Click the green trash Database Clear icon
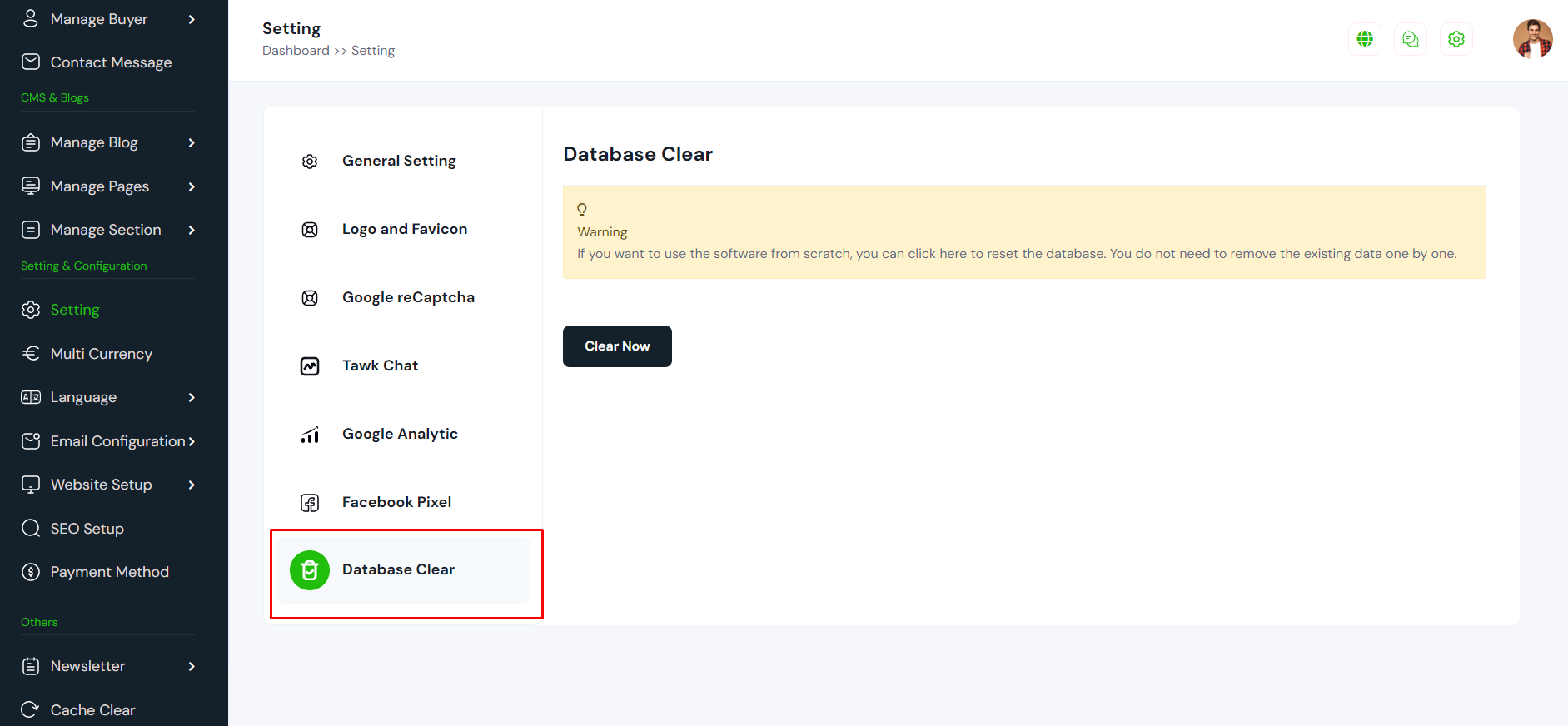Viewport: 1568px width, 726px height. click(x=310, y=570)
